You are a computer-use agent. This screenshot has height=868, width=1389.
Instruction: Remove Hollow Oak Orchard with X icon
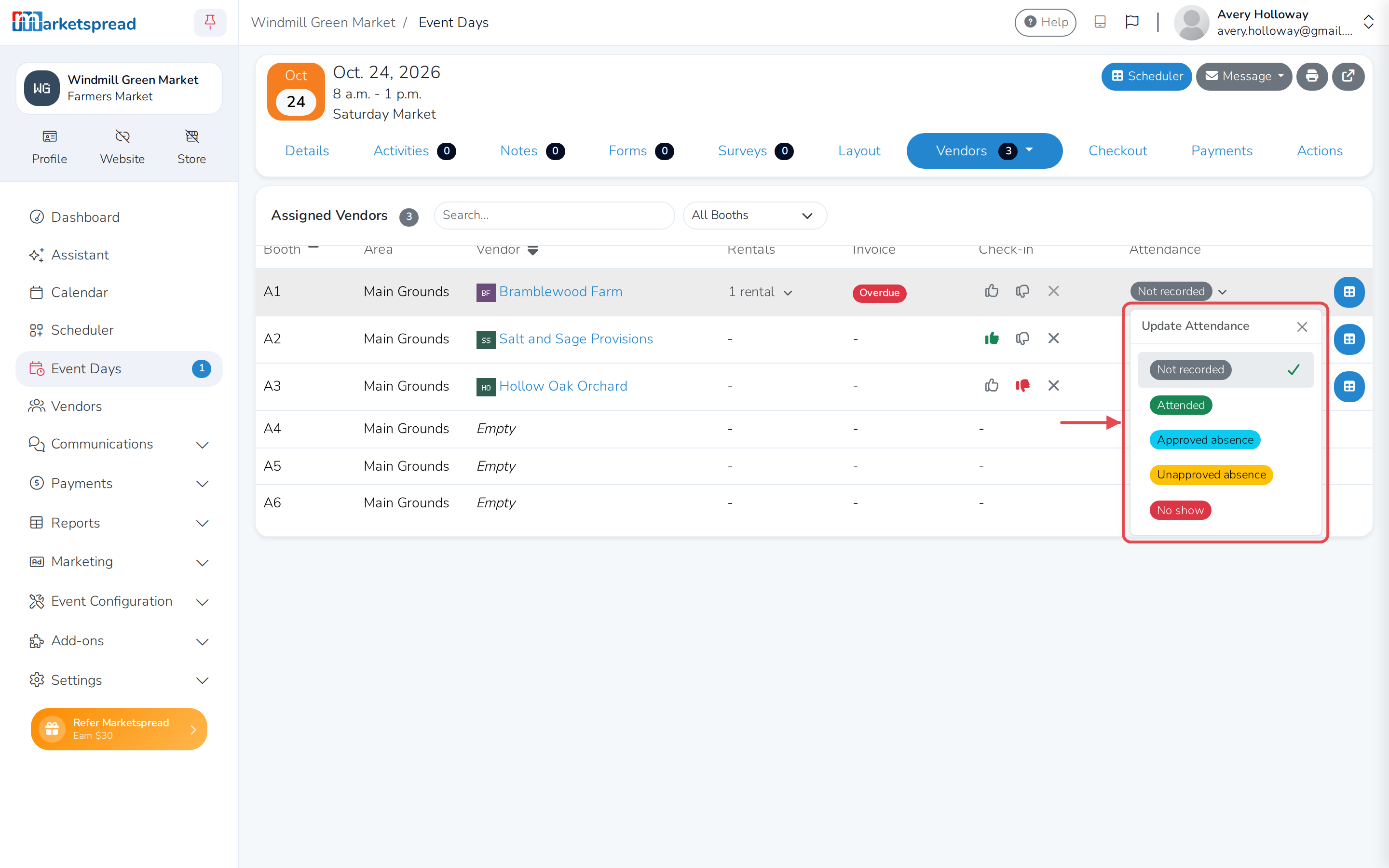(1053, 385)
